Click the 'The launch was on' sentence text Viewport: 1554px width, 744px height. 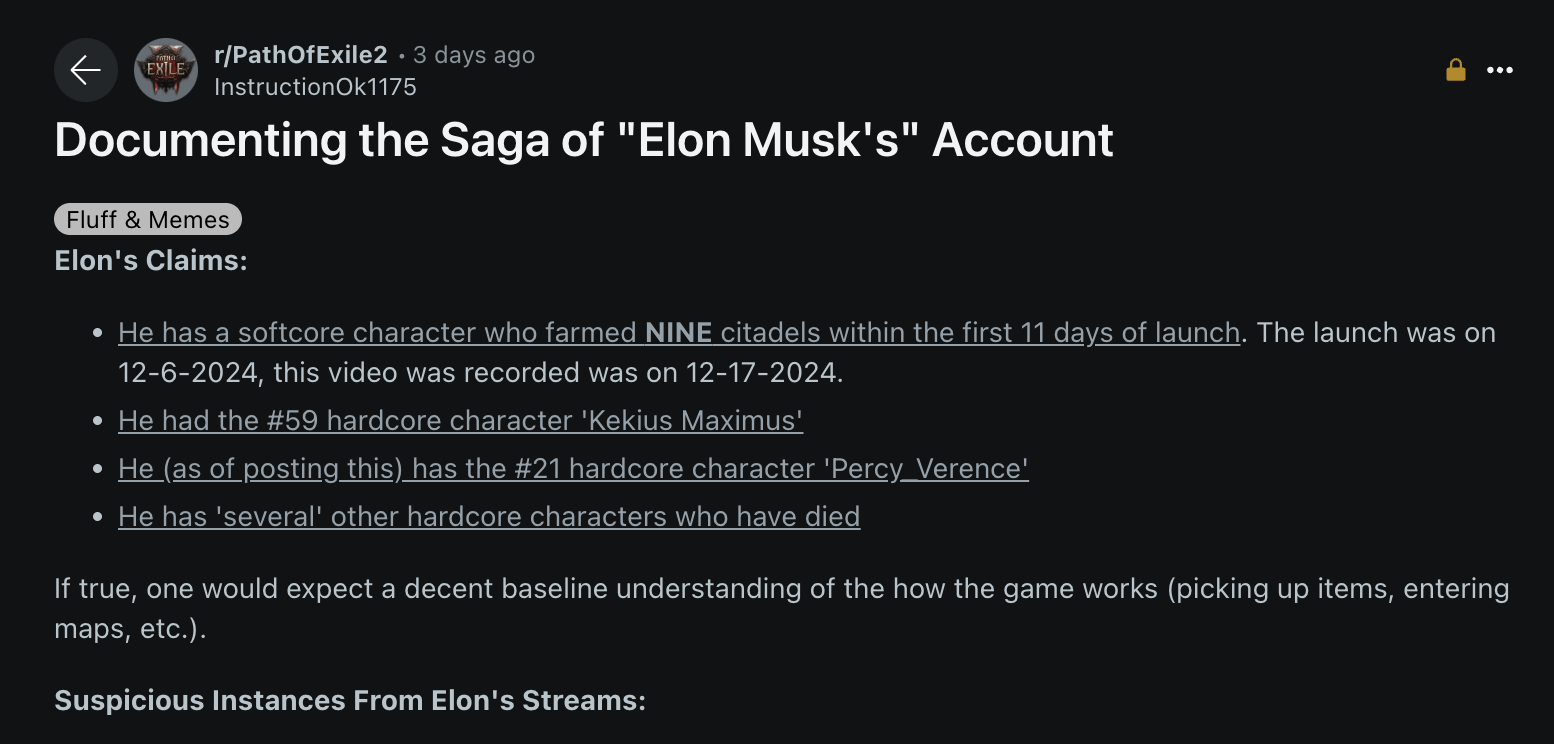point(1376,332)
